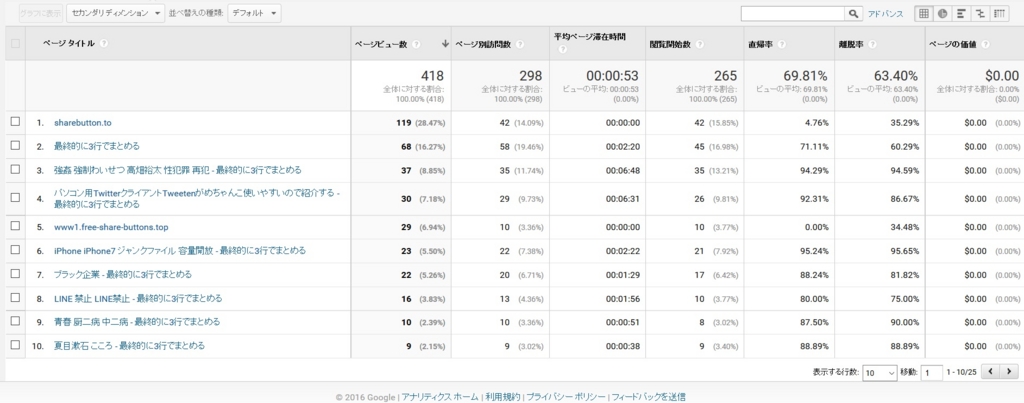The width and height of the screenshot is (1024, 403).
Task: Check the sharebutton.to row checkbox
Action: pos(15,122)
